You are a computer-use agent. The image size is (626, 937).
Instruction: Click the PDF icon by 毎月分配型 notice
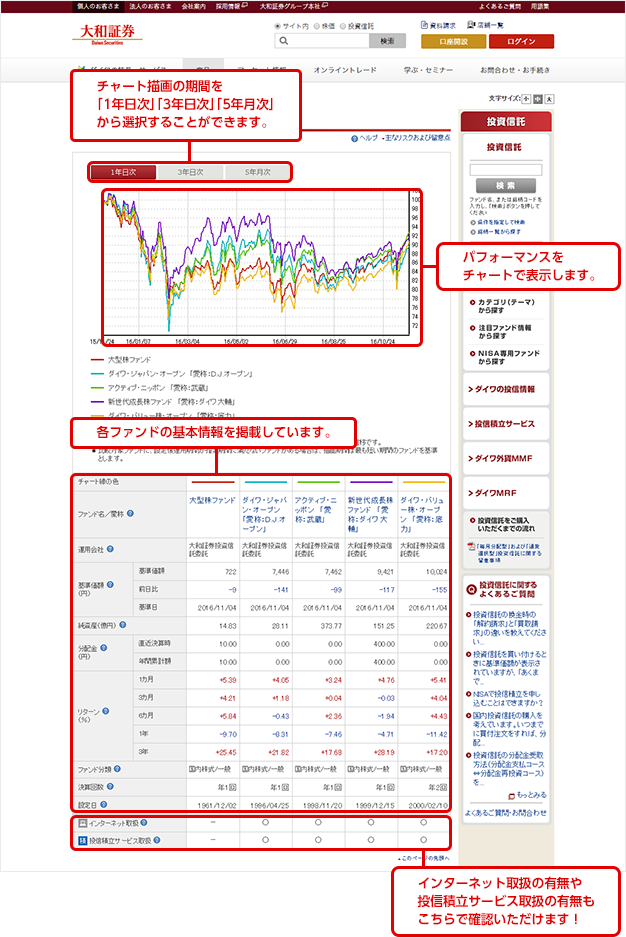pyautogui.click(x=471, y=547)
